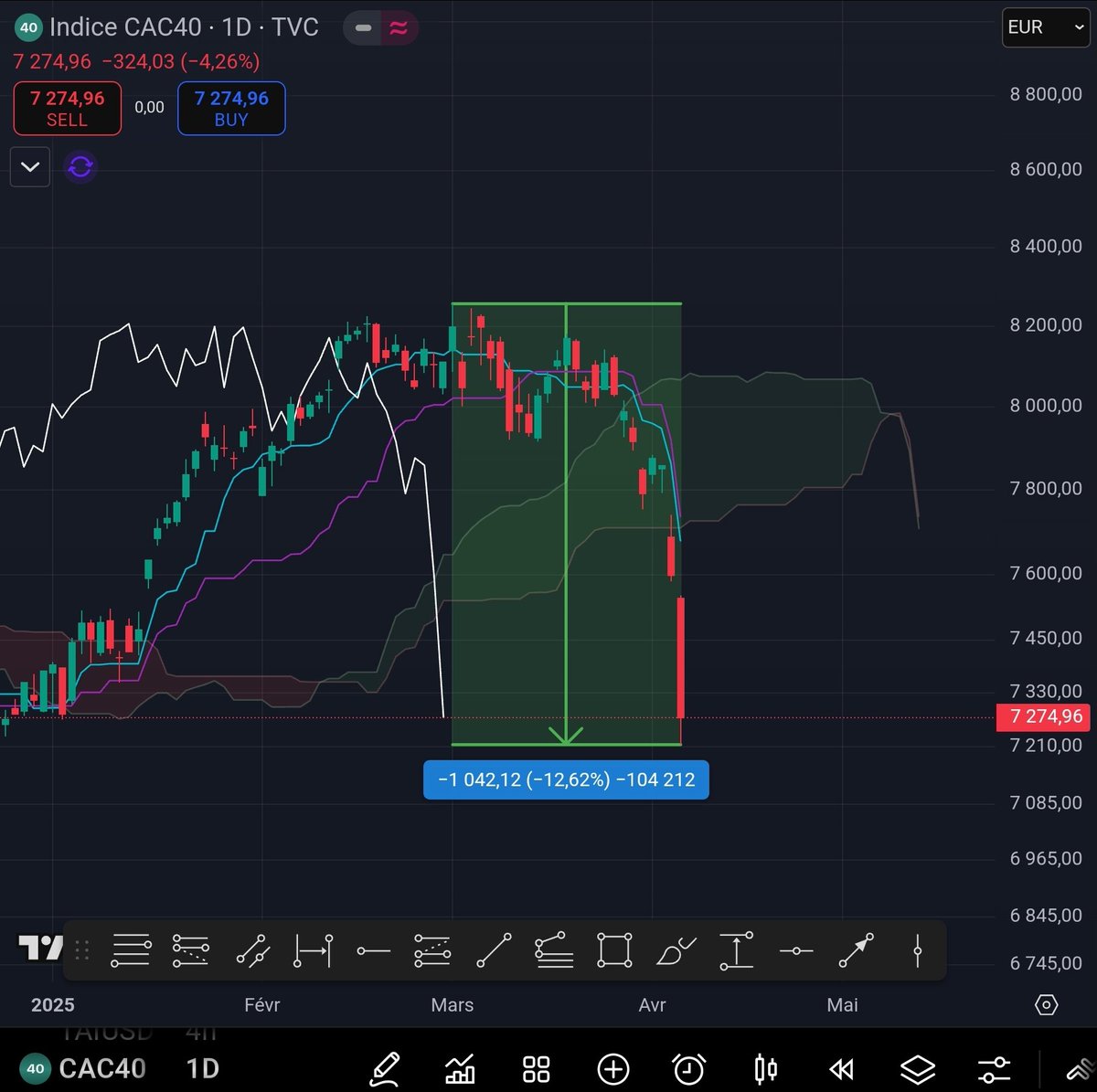The width and height of the screenshot is (1097, 1092).
Task: Open the indicators chart icon
Action: coord(461,1068)
